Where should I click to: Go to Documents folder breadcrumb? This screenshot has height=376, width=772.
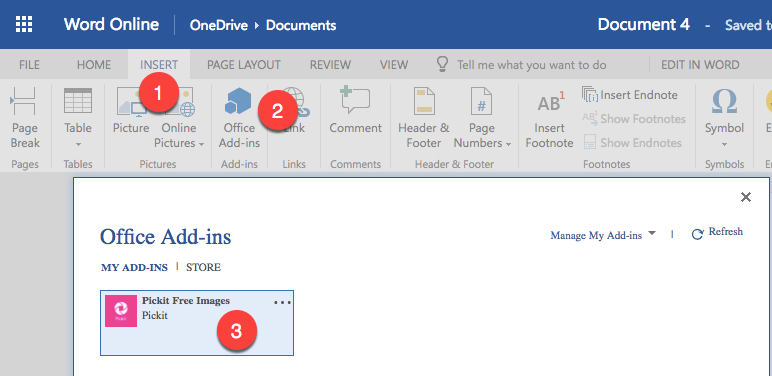[x=301, y=25]
